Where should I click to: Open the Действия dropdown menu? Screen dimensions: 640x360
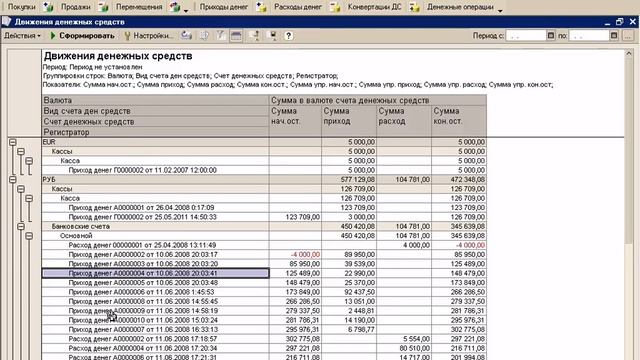(x=22, y=36)
